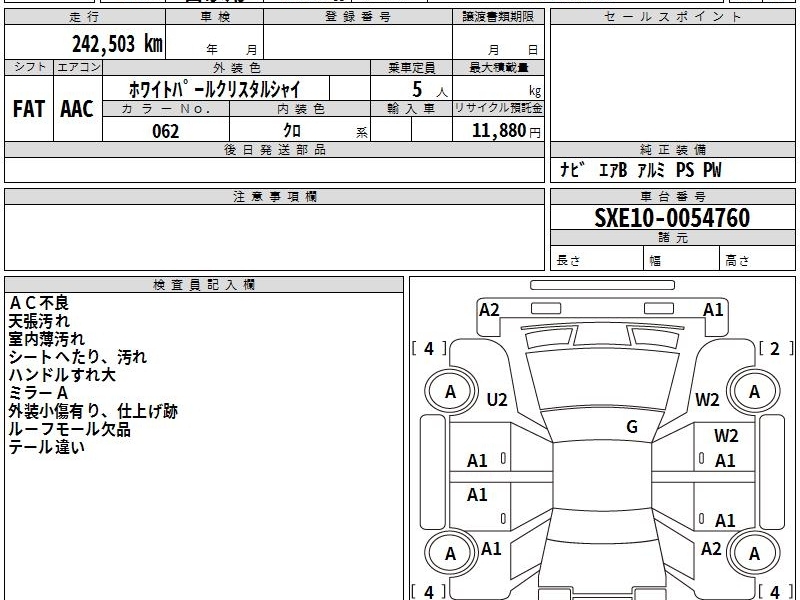Click the empty セールスポイント field
This screenshot has height=600, width=800.
672,83
